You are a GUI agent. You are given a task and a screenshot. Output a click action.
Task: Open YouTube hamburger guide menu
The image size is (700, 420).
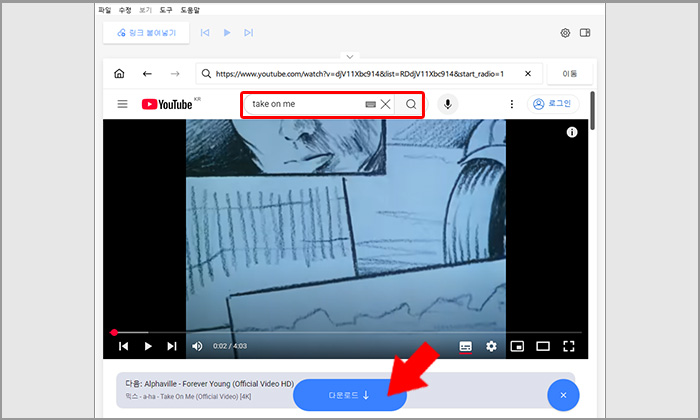(x=122, y=104)
